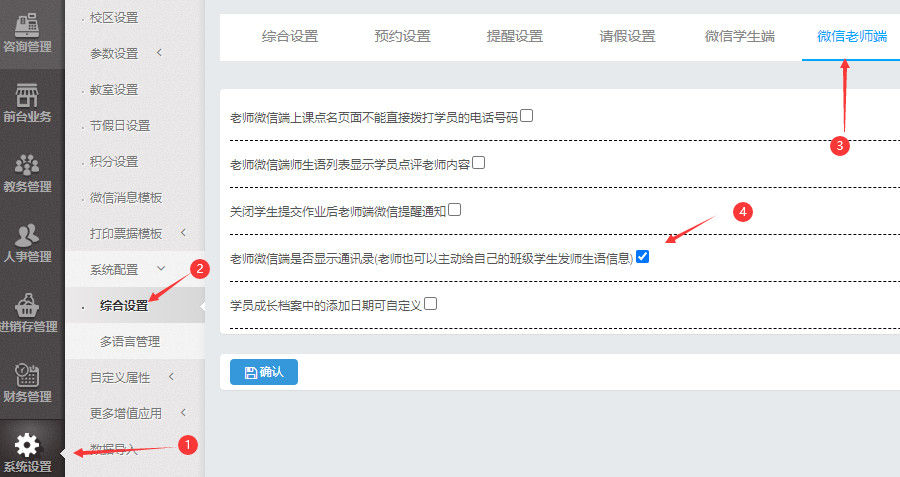Click the 确认 button

pos(264,372)
